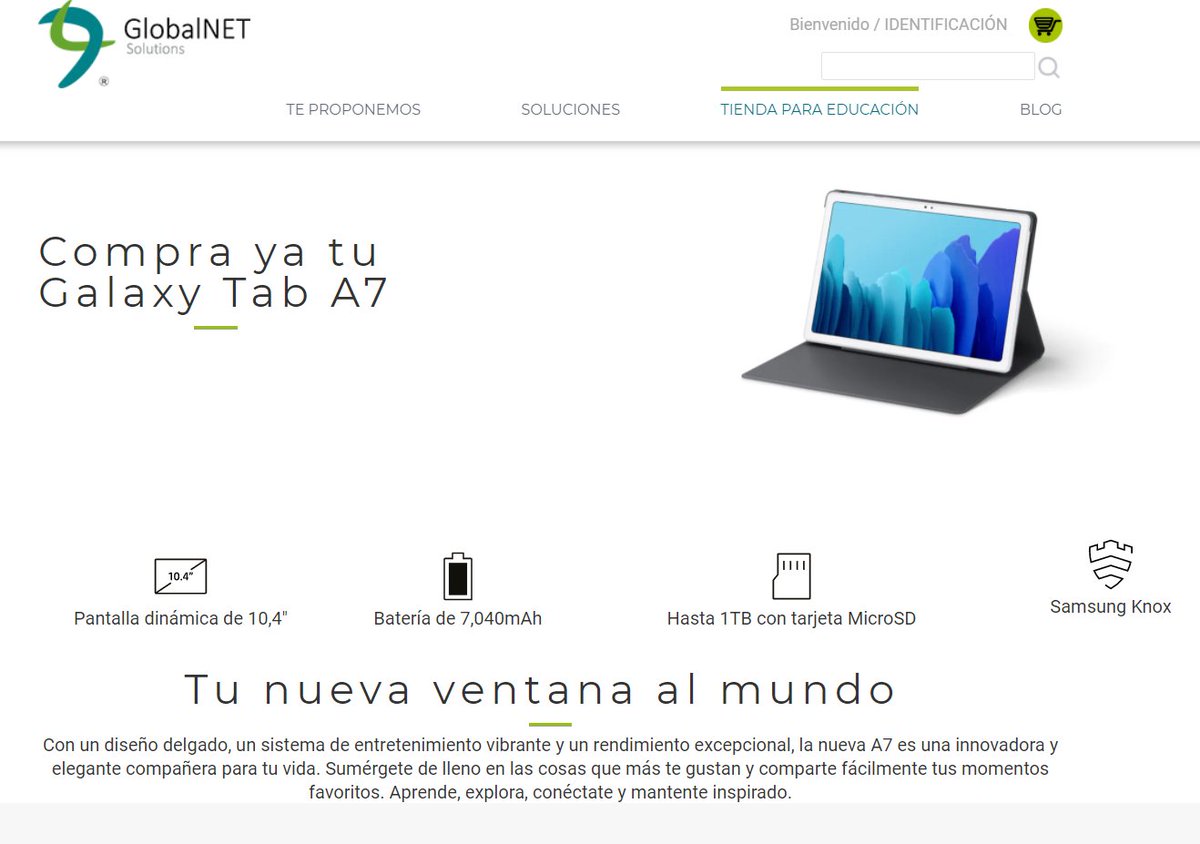Click the MicroSD card icon
The height and width of the screenshot is (844, 1200).
tap(792, 576)
